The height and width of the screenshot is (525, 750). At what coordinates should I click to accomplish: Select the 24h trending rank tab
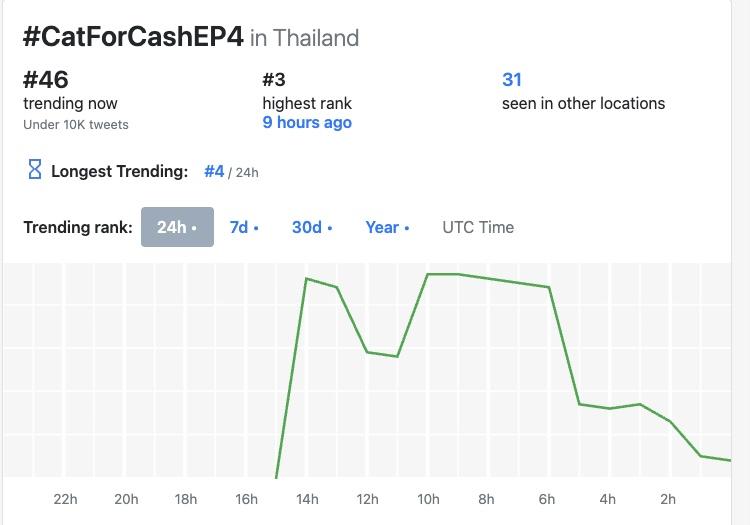tap(177, 227)
